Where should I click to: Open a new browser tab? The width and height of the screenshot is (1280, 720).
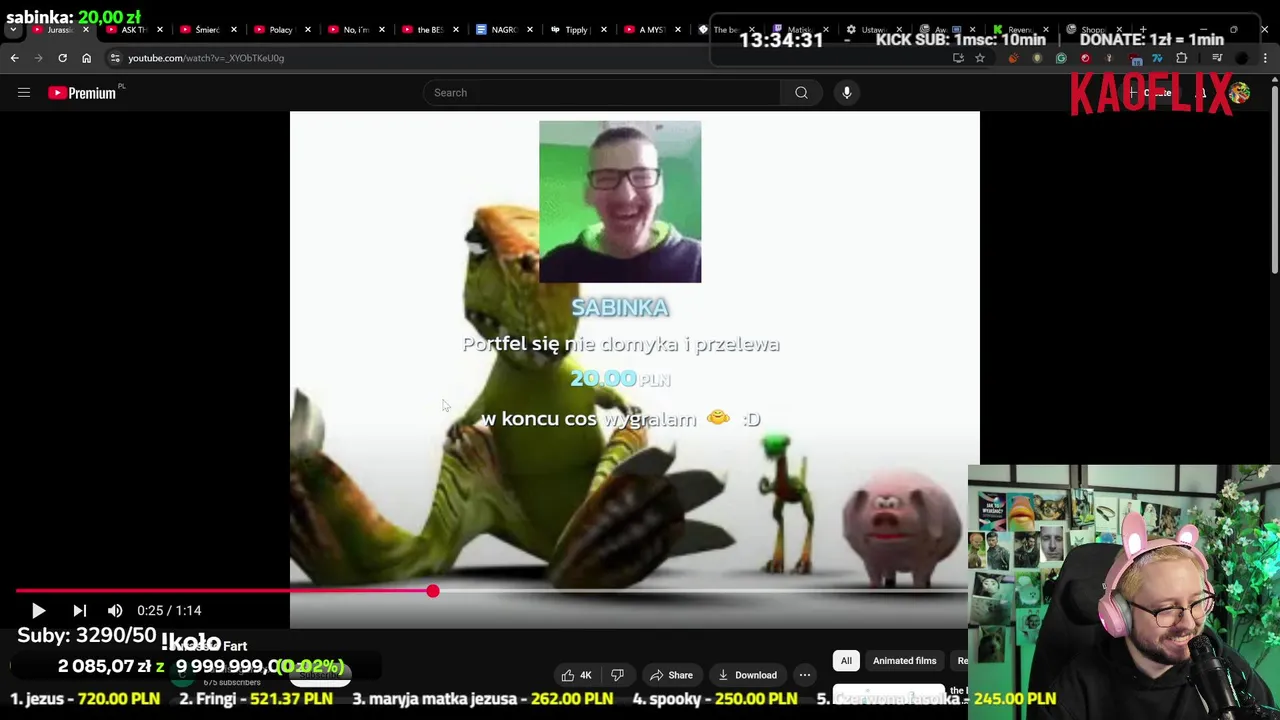pos(1145,30)
